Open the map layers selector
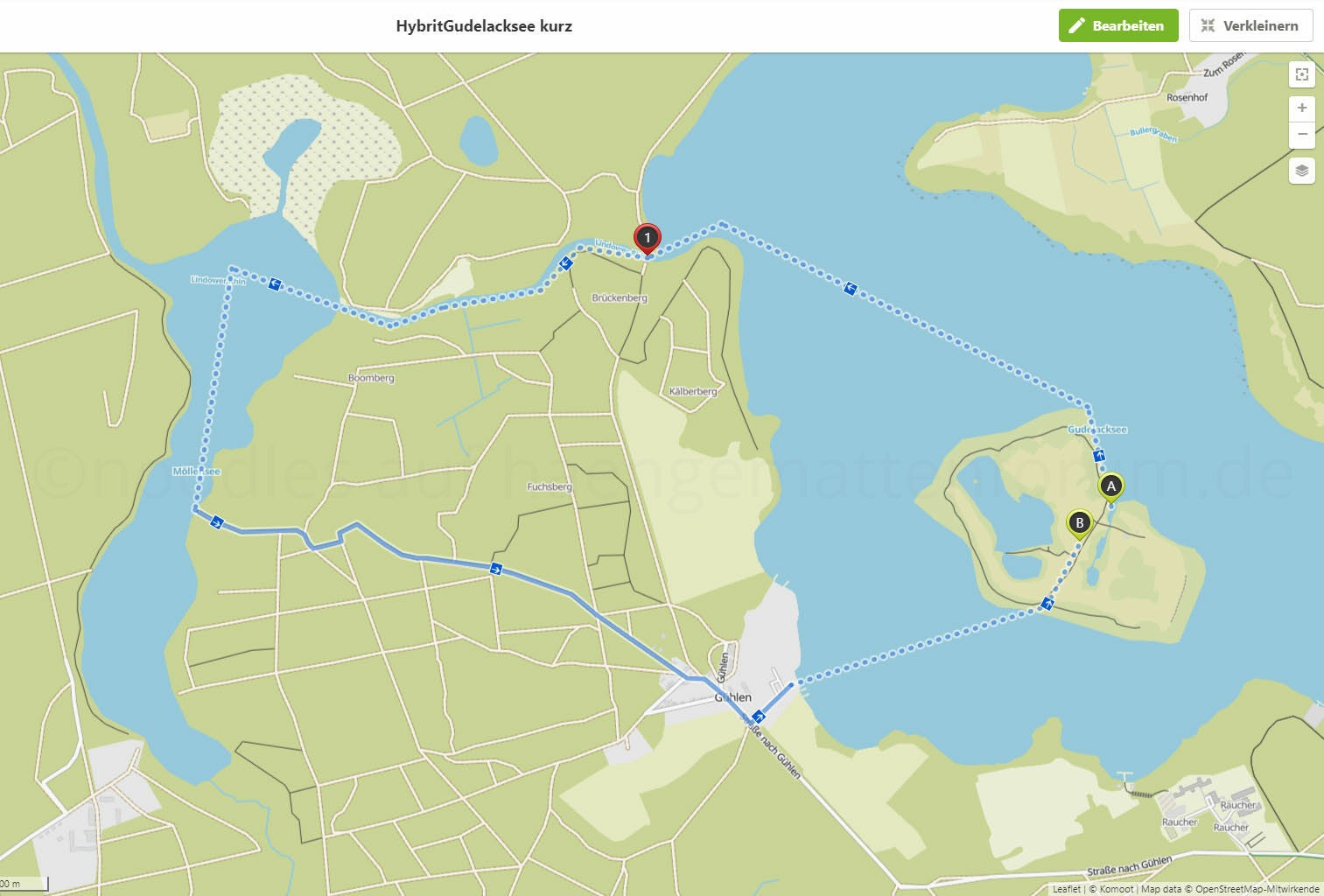The image size is (1324, 896). coord(1302,171)
